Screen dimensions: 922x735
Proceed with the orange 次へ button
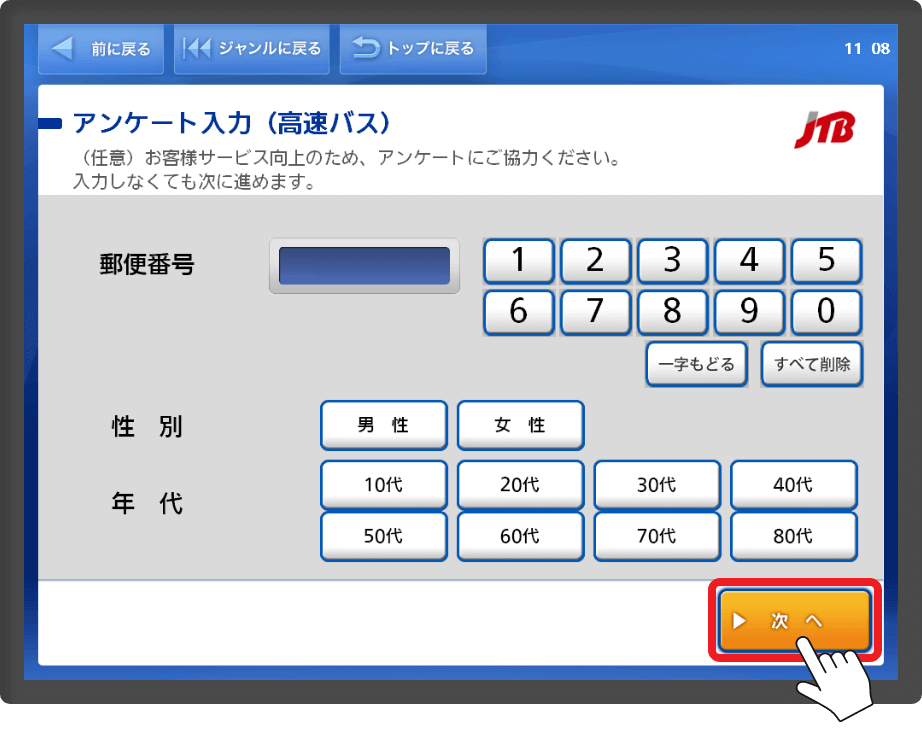(x=795, y=620)
